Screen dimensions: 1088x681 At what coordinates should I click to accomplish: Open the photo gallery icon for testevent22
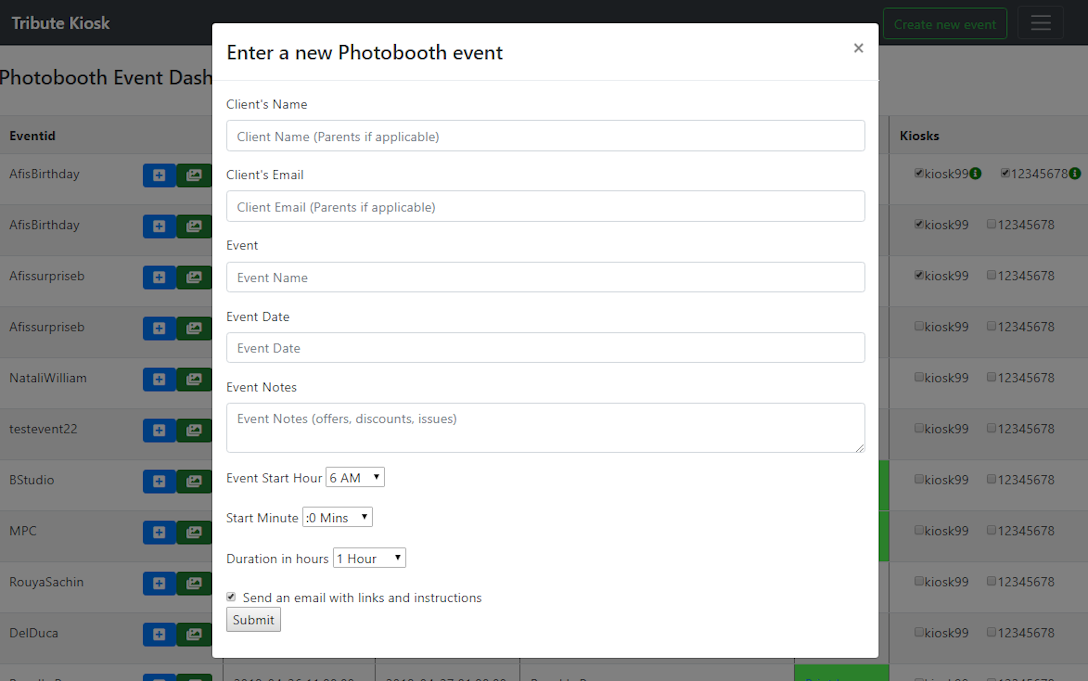pyautogui.click(x=194, y=430)
